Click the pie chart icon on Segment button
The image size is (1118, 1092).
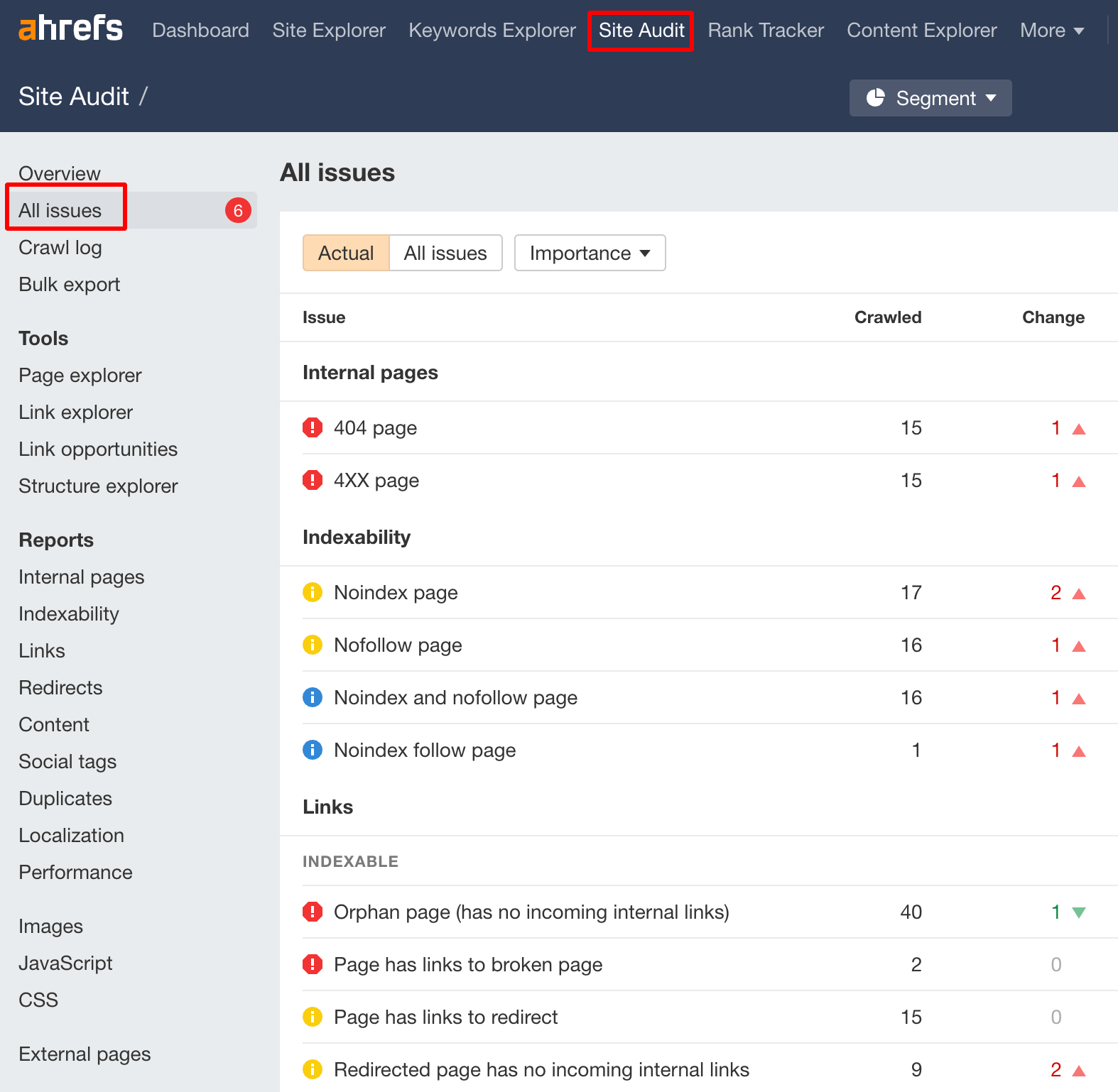(x=876, y=97)
